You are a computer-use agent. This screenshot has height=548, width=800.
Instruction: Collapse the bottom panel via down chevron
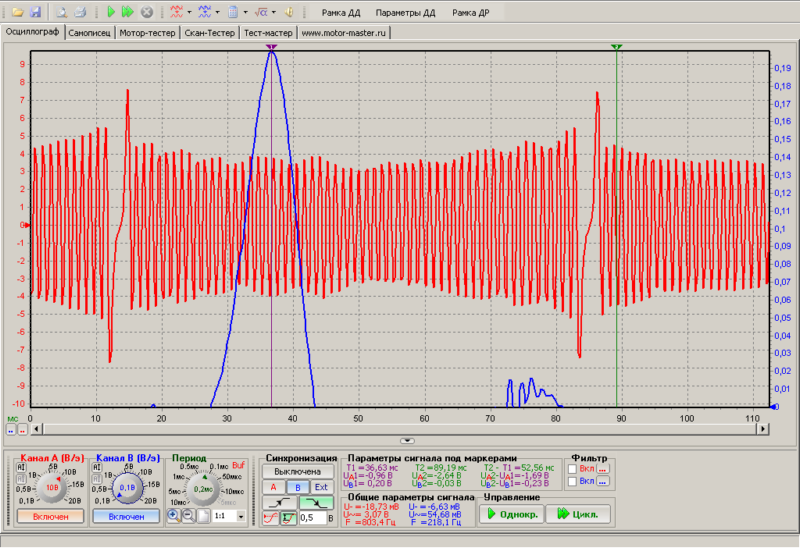coord(407,440)
